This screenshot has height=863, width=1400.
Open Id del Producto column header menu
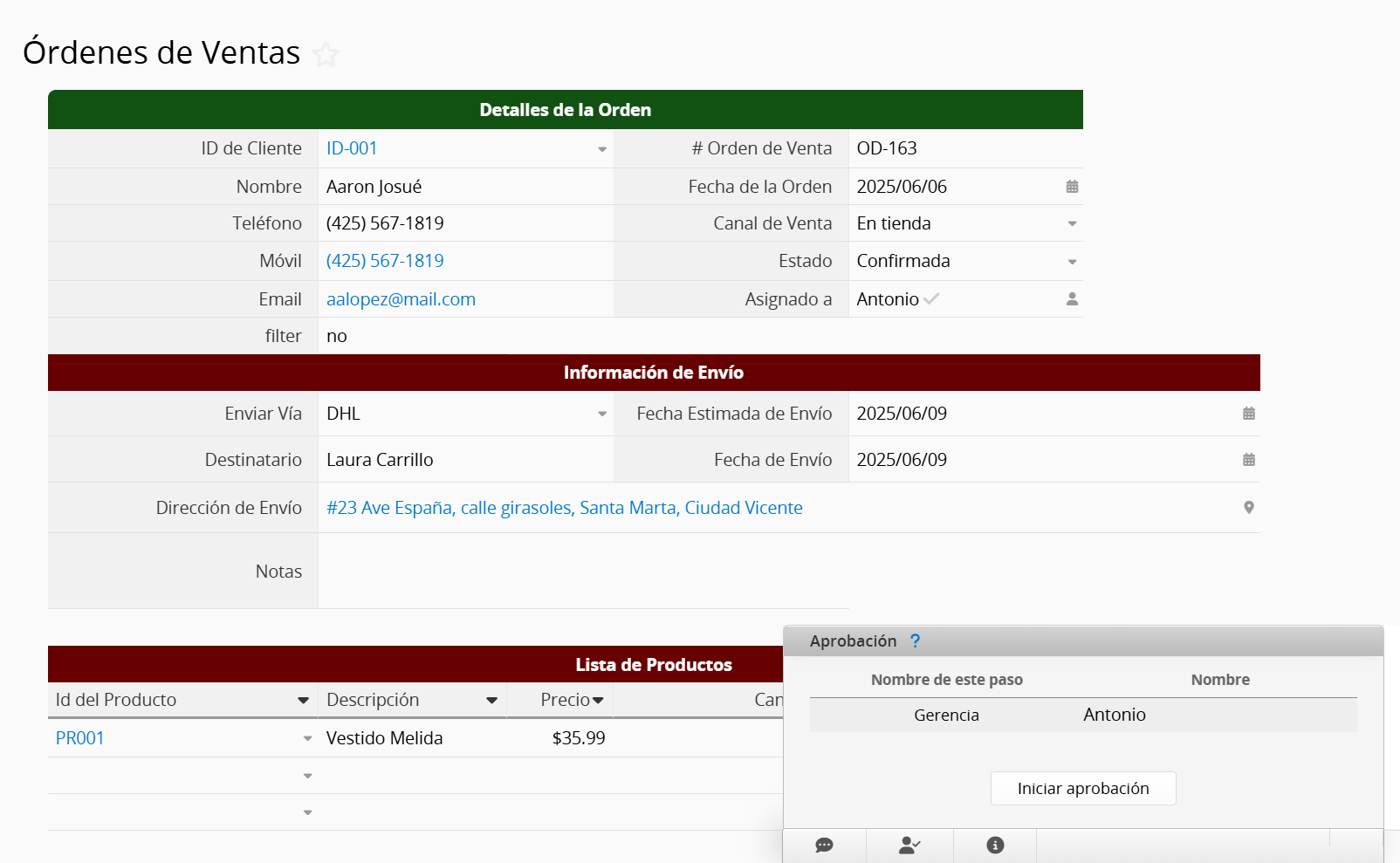pyautogui.click(x=303, y=701)
